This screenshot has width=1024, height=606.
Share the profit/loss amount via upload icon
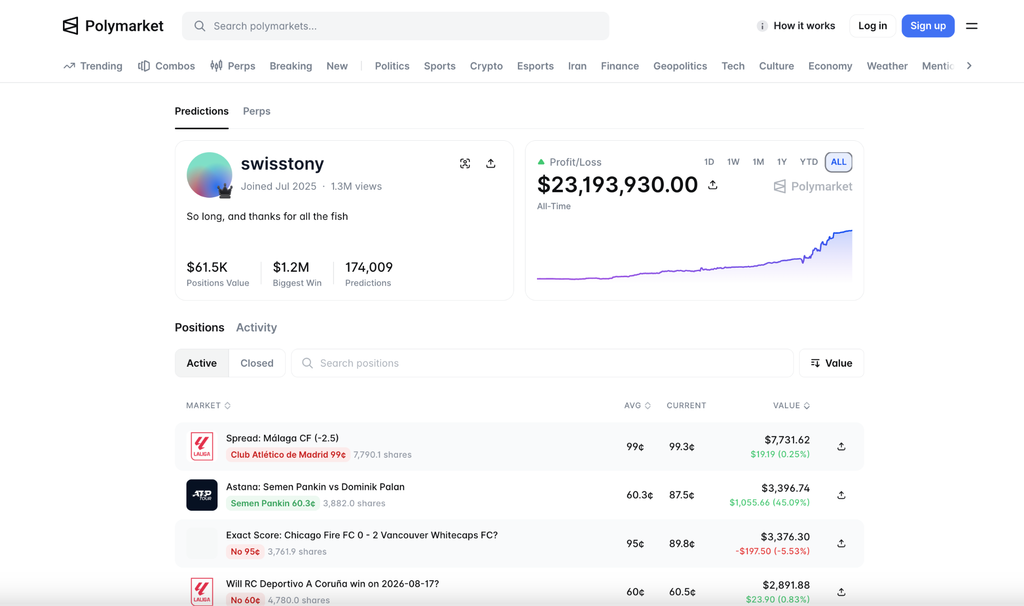tap(712, 185)
